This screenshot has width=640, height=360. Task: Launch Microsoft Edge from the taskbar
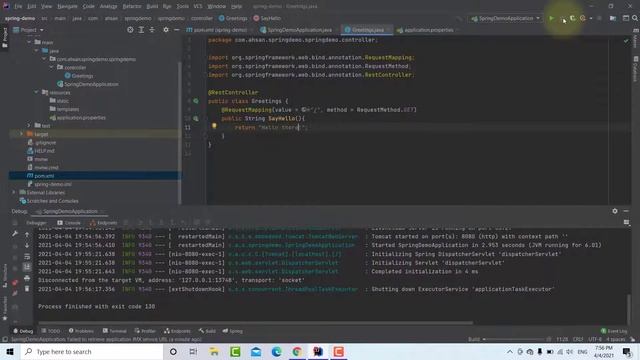(276, 351)
